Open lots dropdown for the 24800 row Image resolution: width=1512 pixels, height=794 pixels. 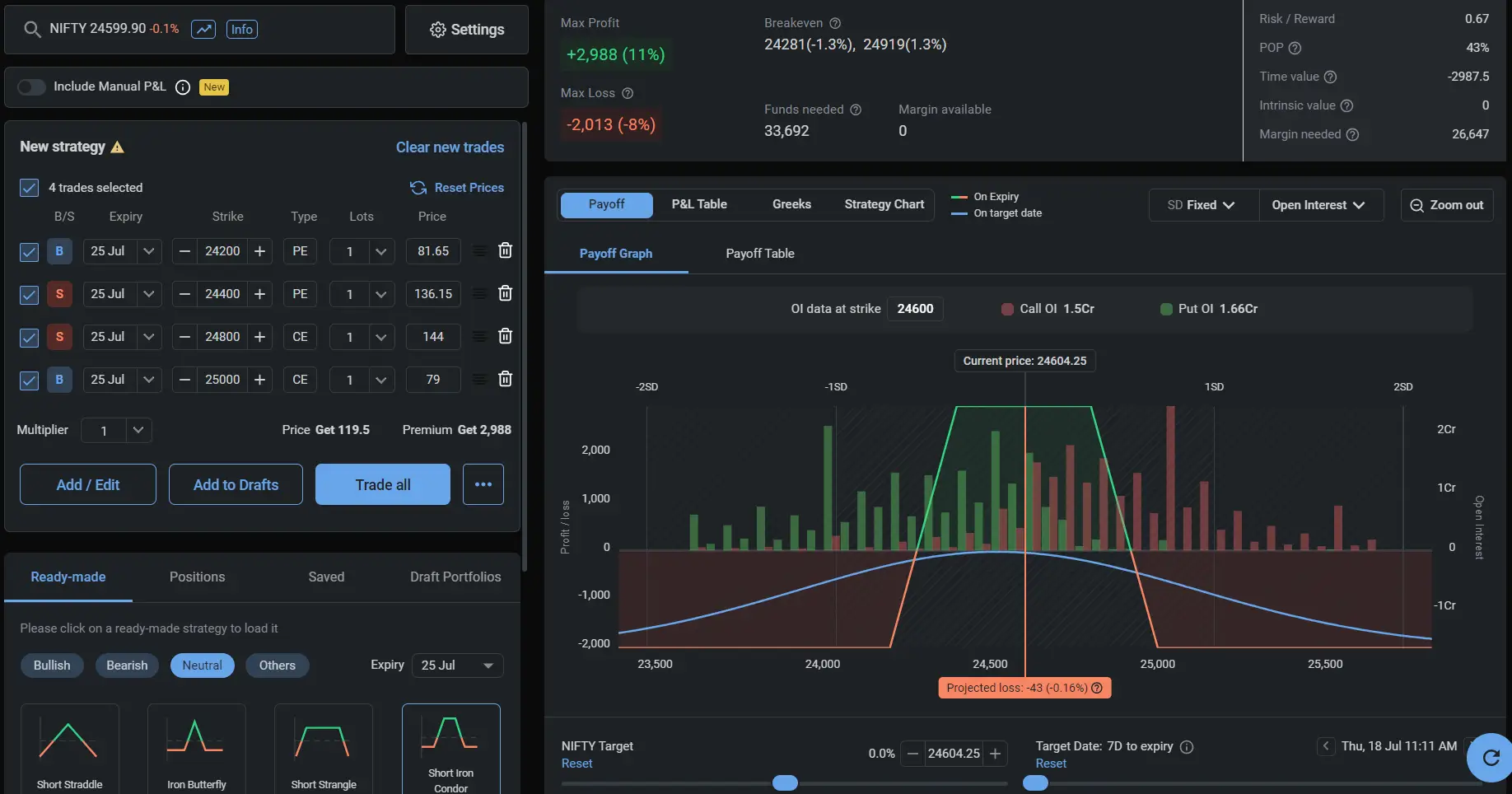(380, 337)
